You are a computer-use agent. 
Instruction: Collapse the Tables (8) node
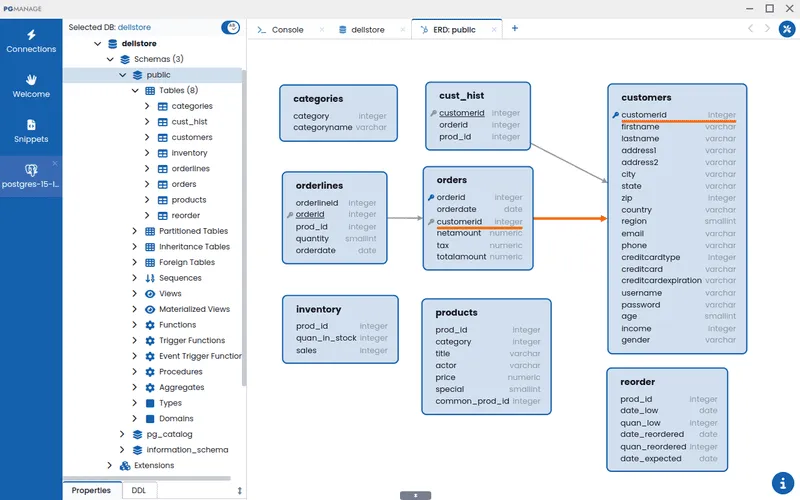pyautogui.click(x=135, y=91)
